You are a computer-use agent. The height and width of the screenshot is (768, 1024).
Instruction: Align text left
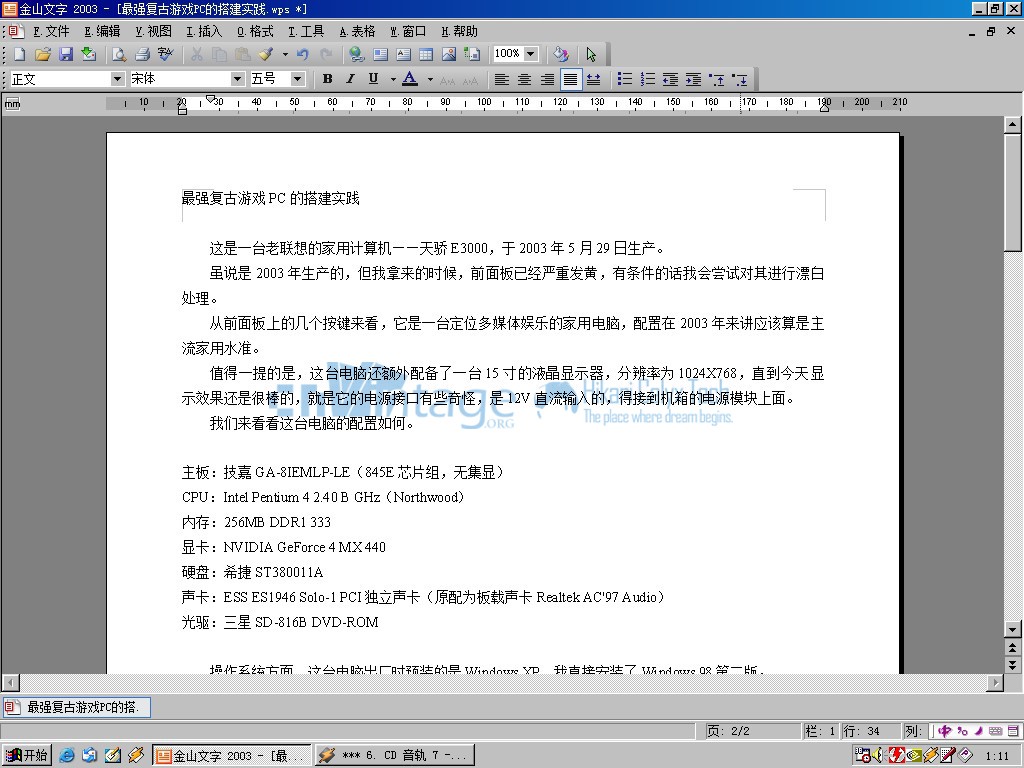501,79
